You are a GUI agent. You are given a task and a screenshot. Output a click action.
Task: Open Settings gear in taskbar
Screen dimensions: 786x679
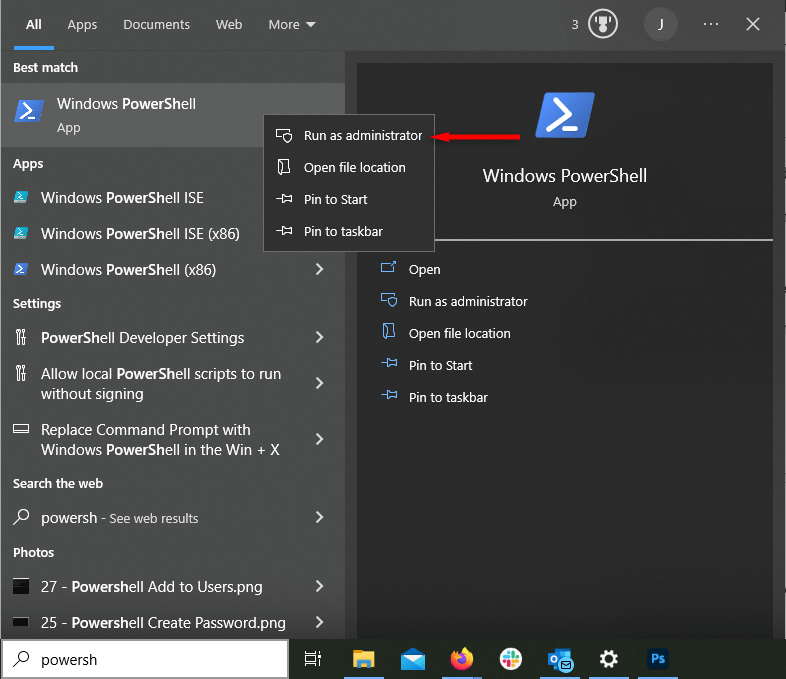click(x=608, y=659)
